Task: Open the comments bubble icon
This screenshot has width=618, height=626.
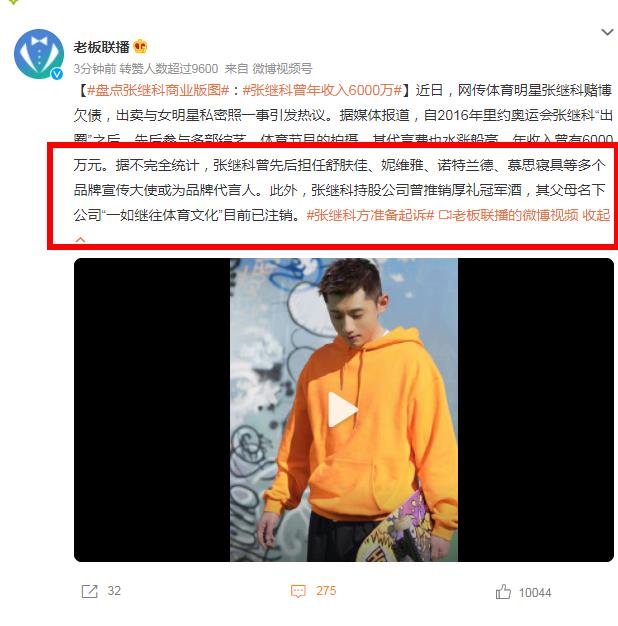Action: click(x=298, y=591)
